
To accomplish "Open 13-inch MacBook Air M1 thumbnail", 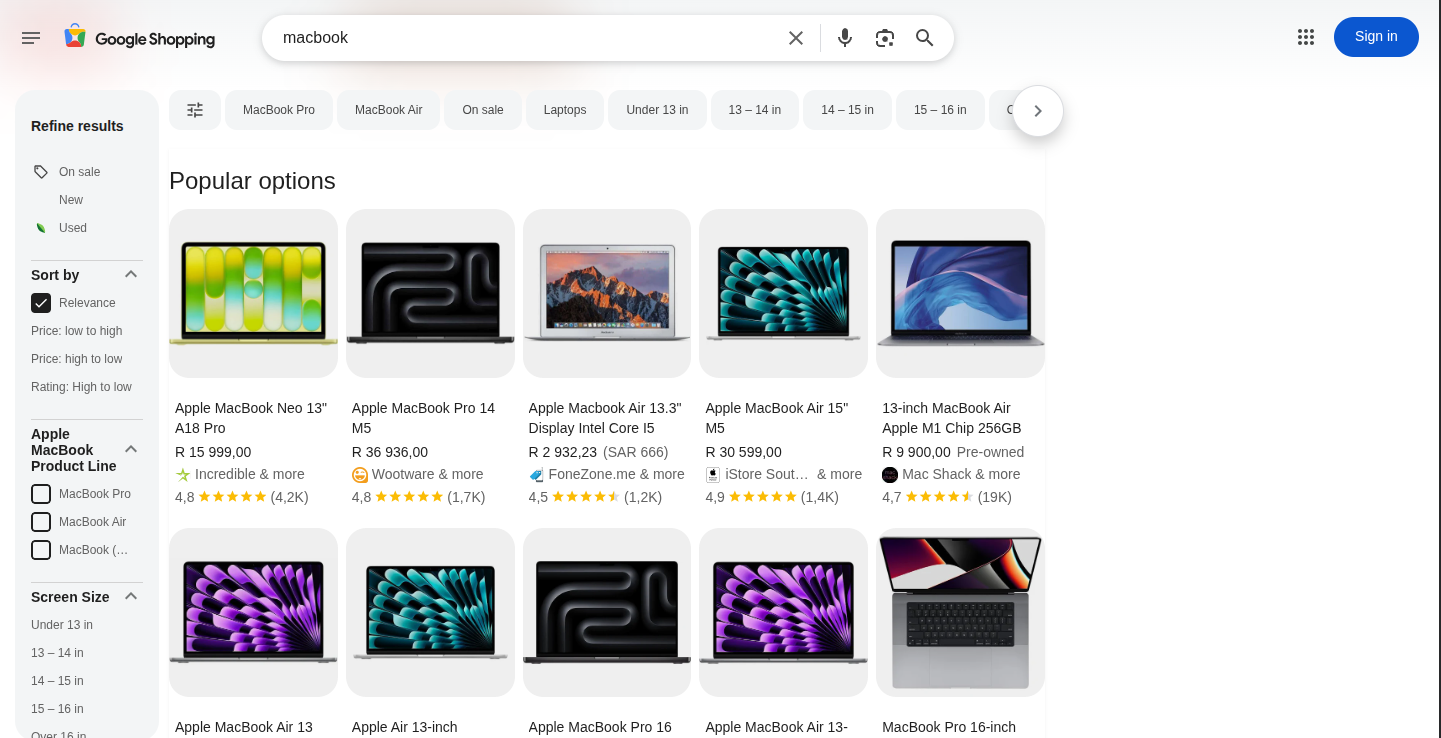I will click(x=960, y=293).
